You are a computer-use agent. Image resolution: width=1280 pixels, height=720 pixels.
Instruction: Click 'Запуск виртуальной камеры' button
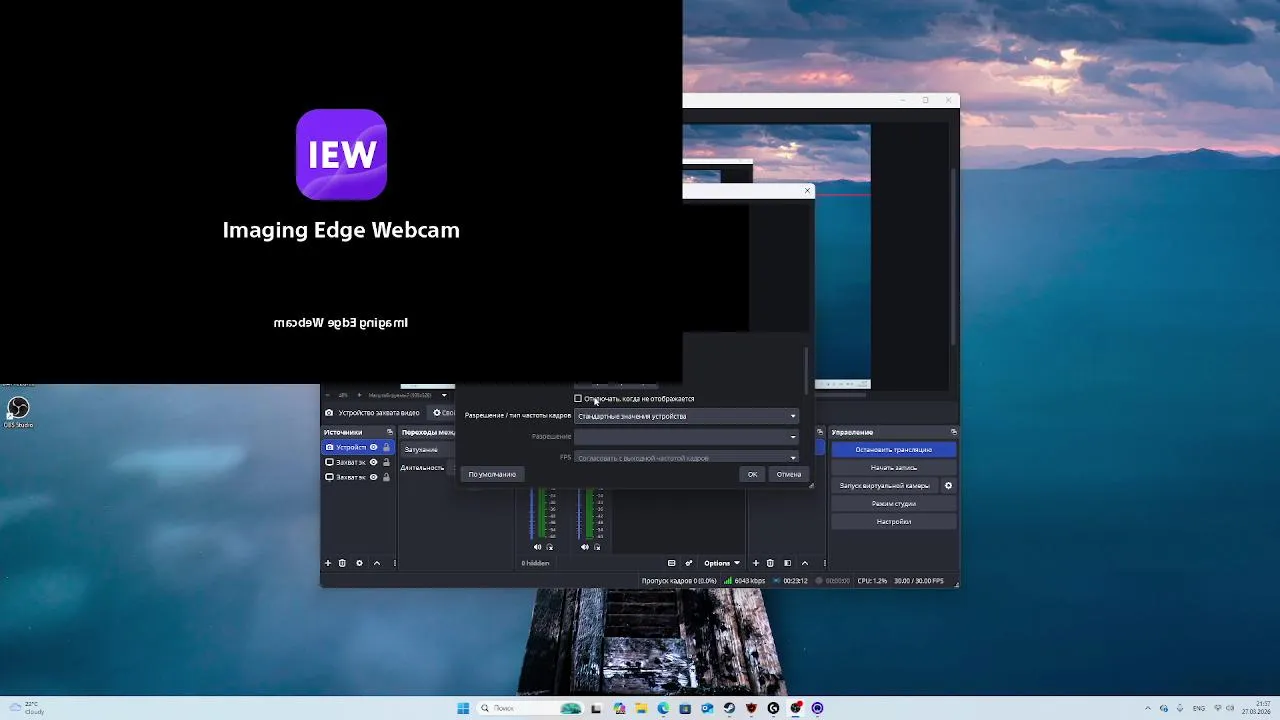885,486
